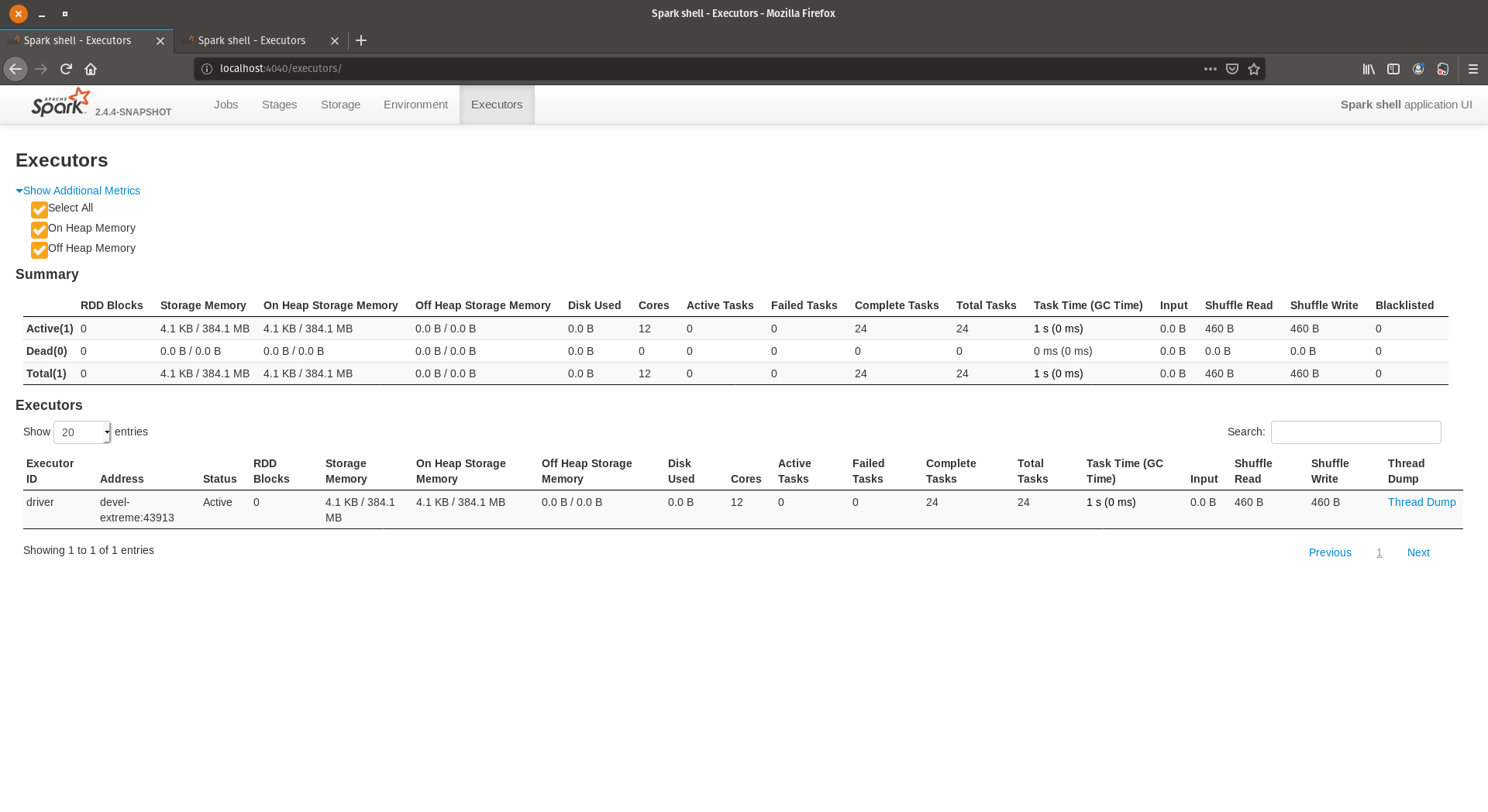The height and width of the screenshot is (812, 1488).
Task: Go back using the browser back arrow
Action: (x=15, y=69)
